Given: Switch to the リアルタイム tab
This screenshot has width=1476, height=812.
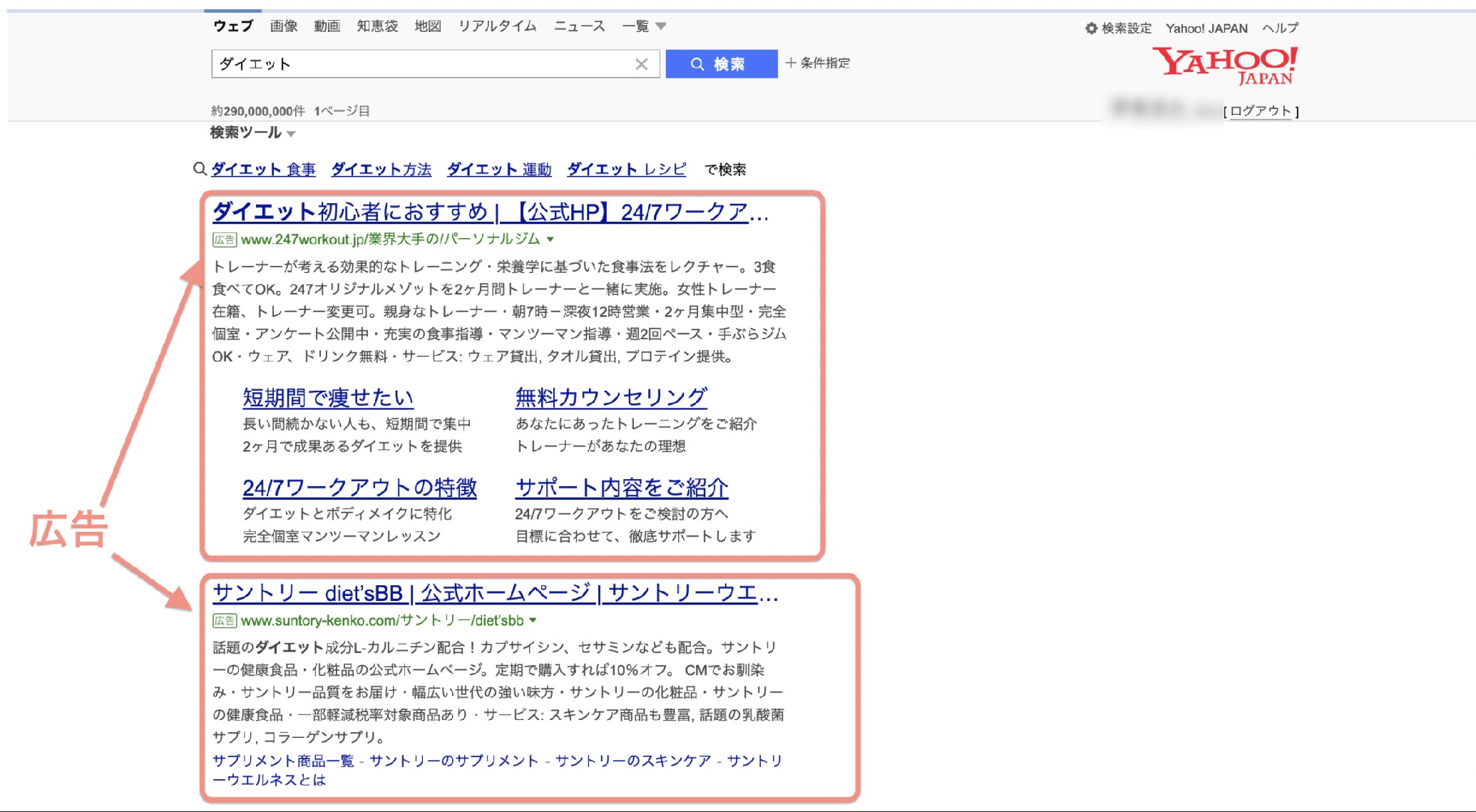Looking at the screenshot, I should coord(497,26).
